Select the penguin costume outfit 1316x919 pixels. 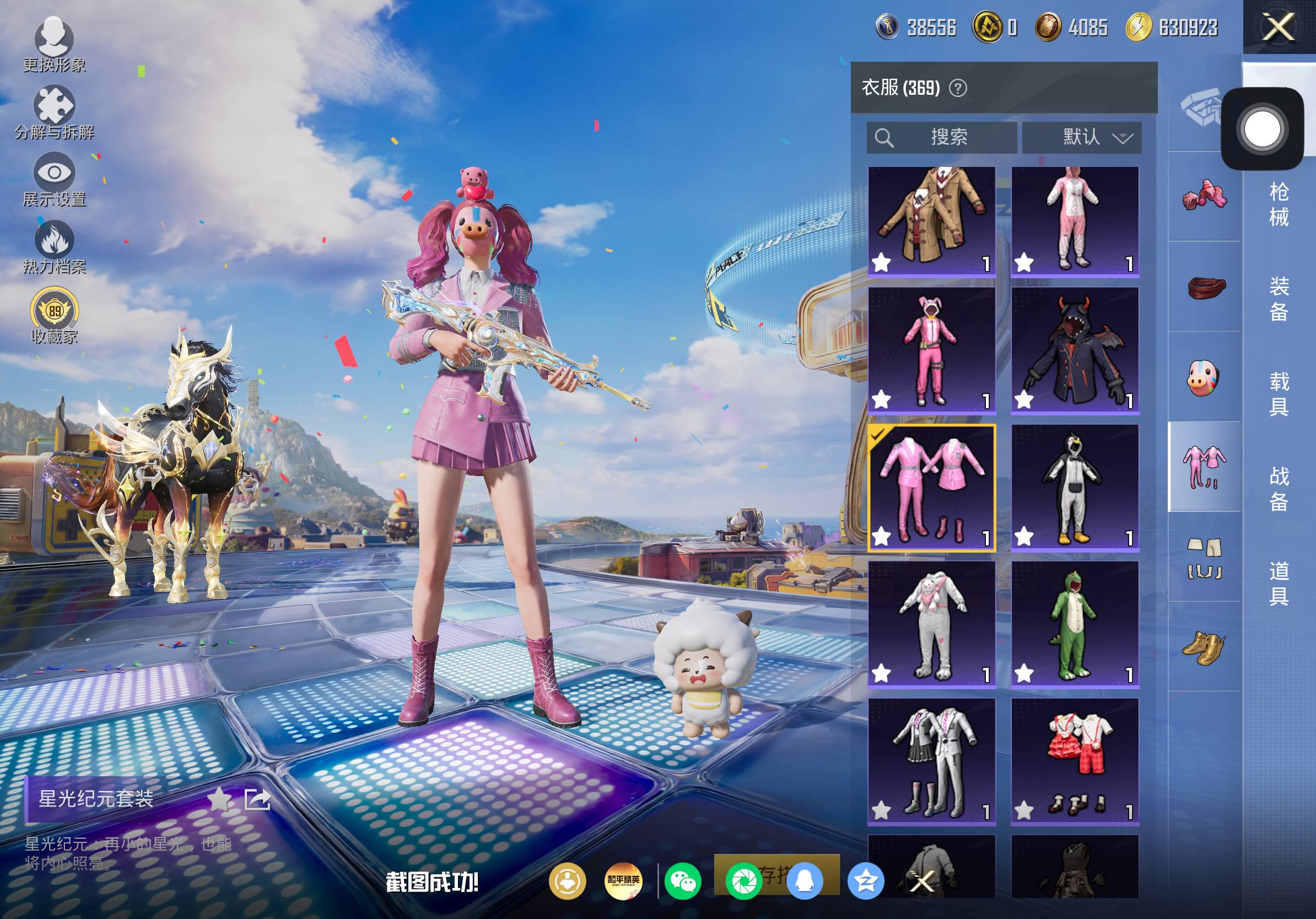(x=1075, y=488)
